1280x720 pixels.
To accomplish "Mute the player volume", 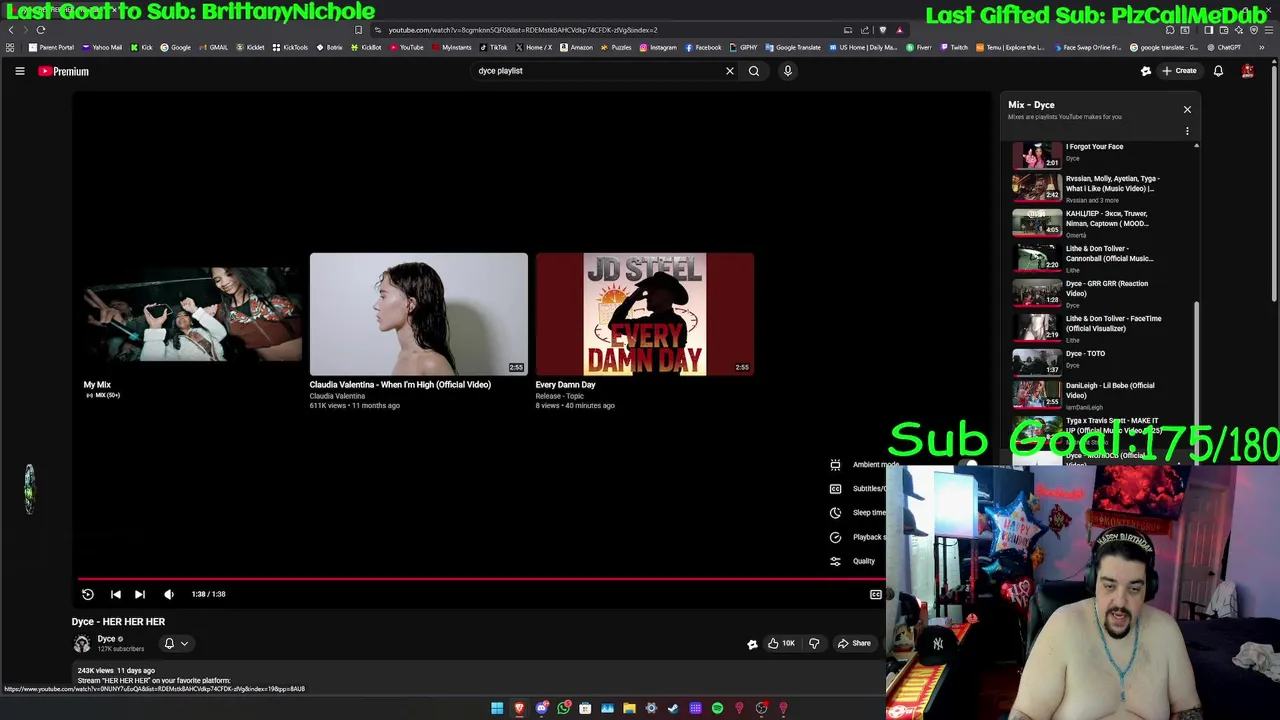I will click(x=169, y=594).
